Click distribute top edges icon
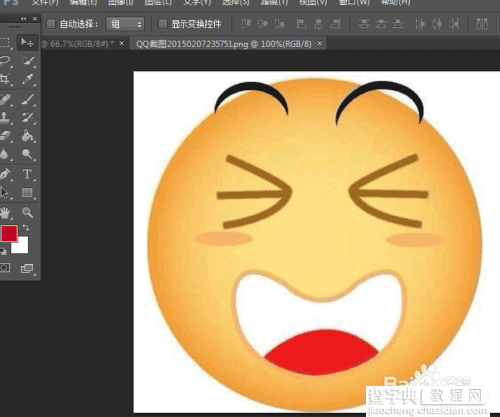Viewport: 500px width, 417px height. click(364, 24)
